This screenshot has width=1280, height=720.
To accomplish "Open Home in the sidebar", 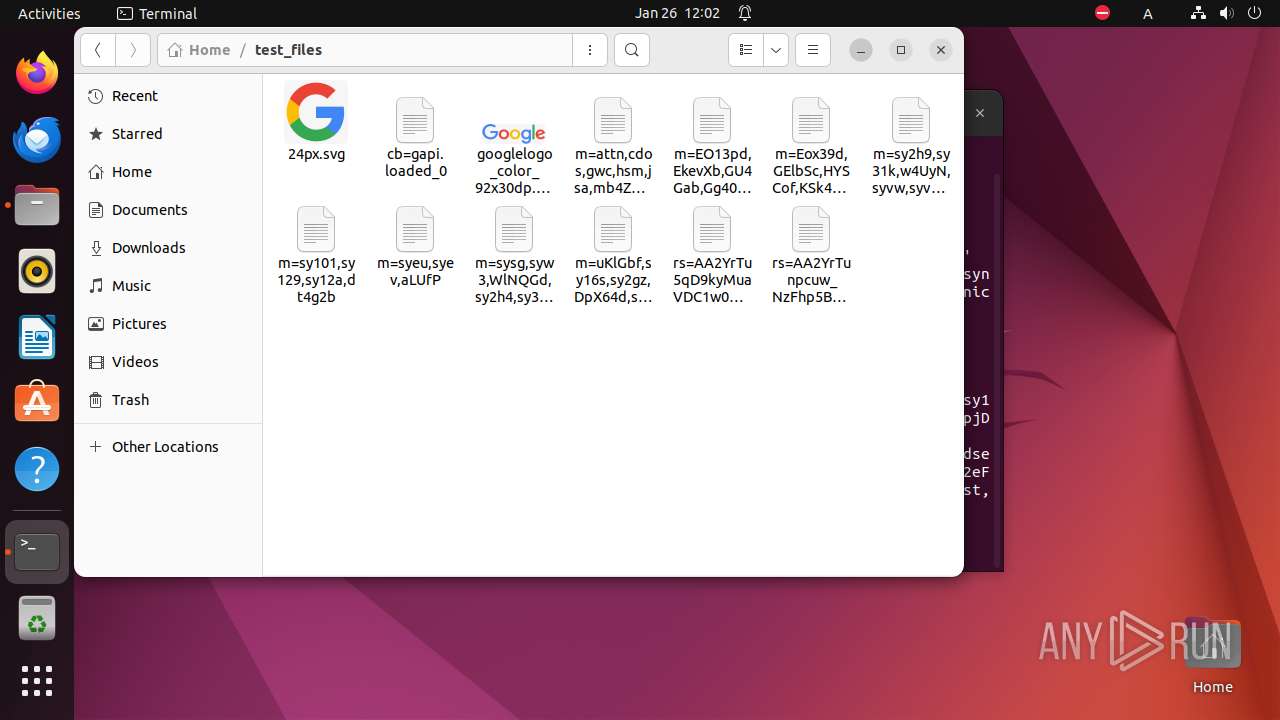I will pos(168,172).
